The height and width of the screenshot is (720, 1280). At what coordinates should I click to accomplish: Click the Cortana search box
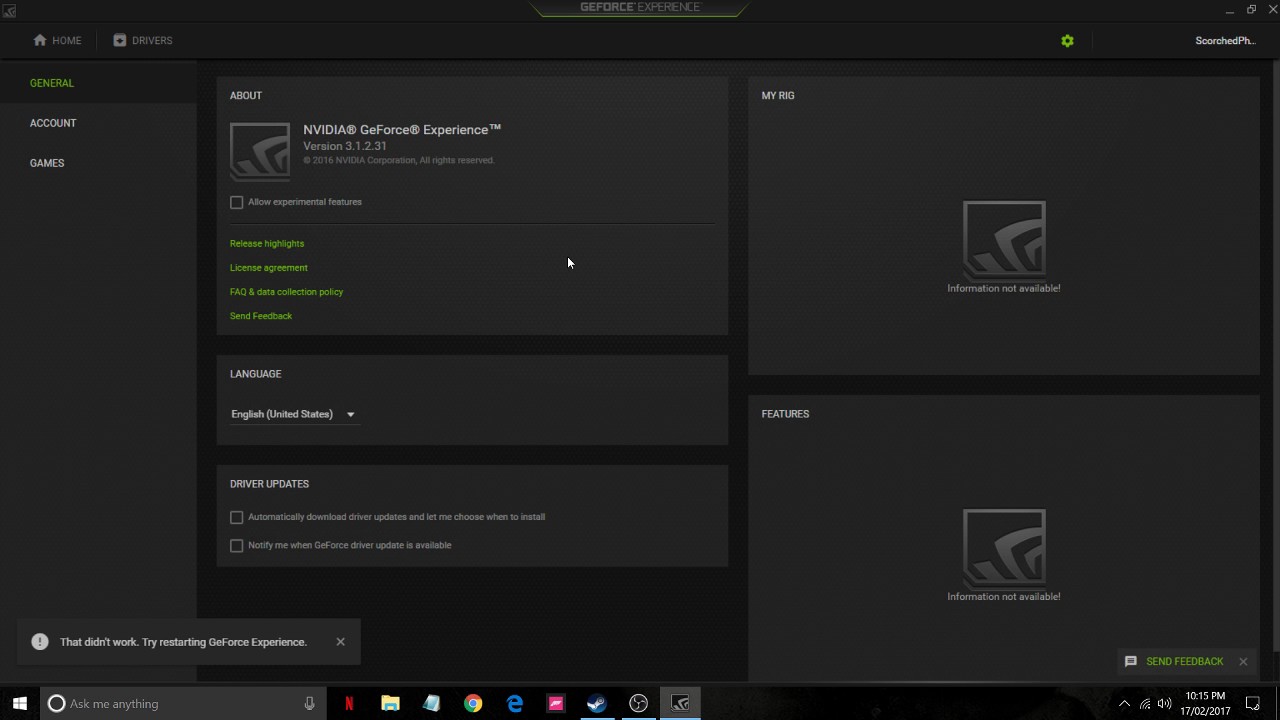pyautogui.click(x=184, y=703)
